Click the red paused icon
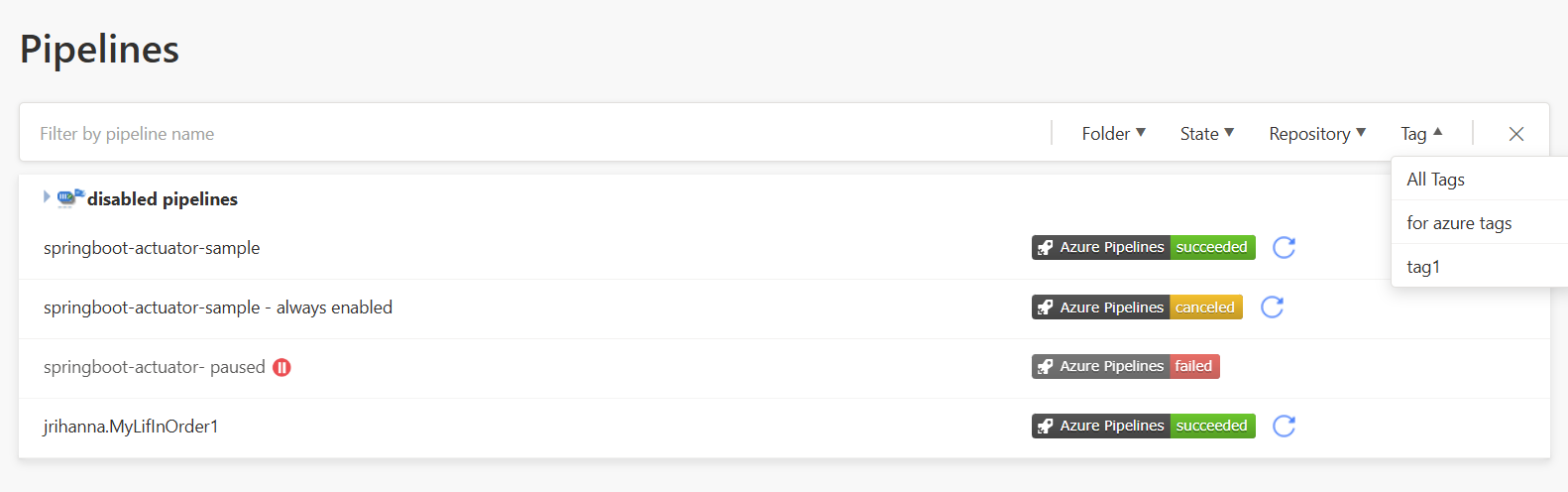Viewport: 1568px width, 492px height. (x=281, y=367)
